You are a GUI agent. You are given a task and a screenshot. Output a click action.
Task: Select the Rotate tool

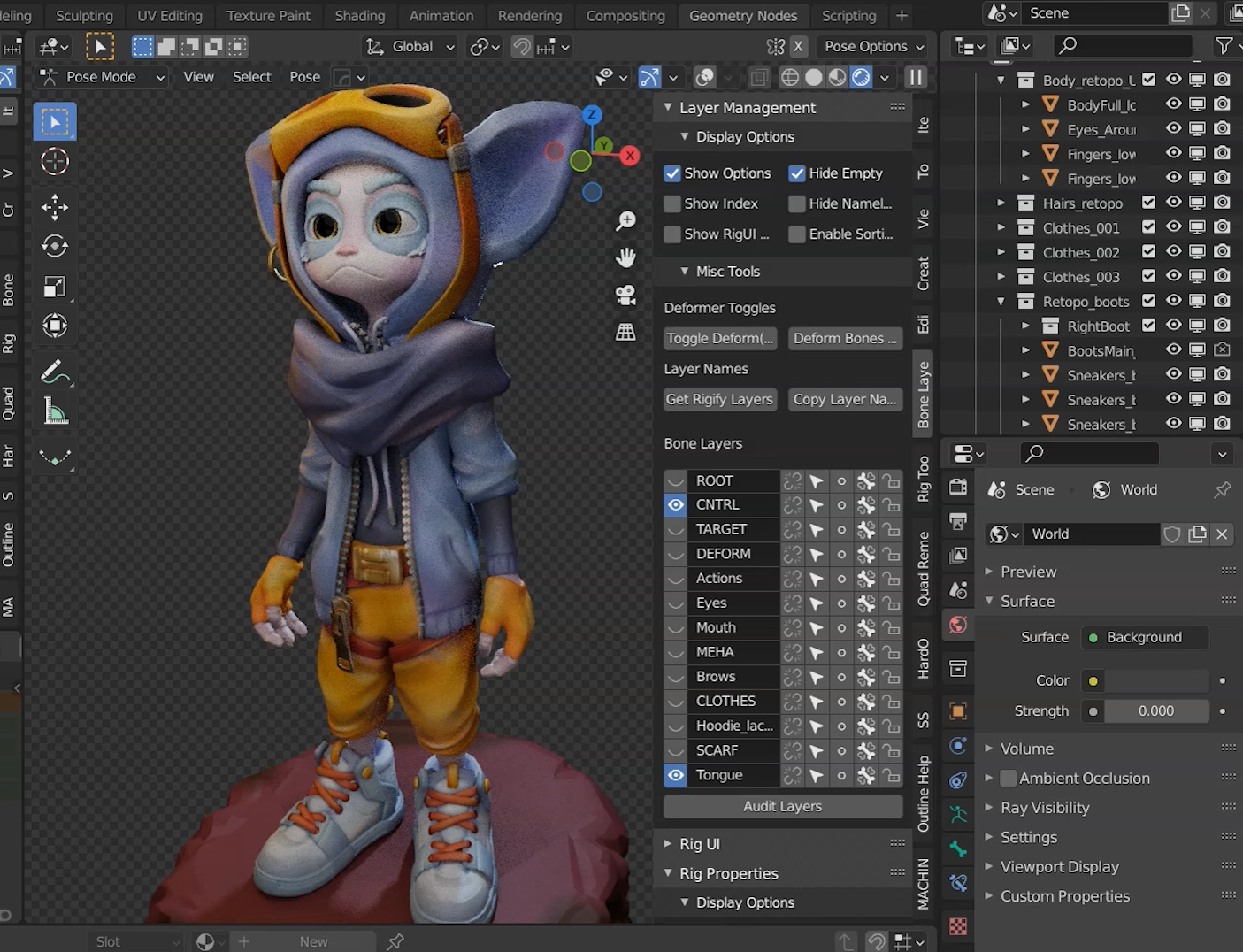(55, 246)
